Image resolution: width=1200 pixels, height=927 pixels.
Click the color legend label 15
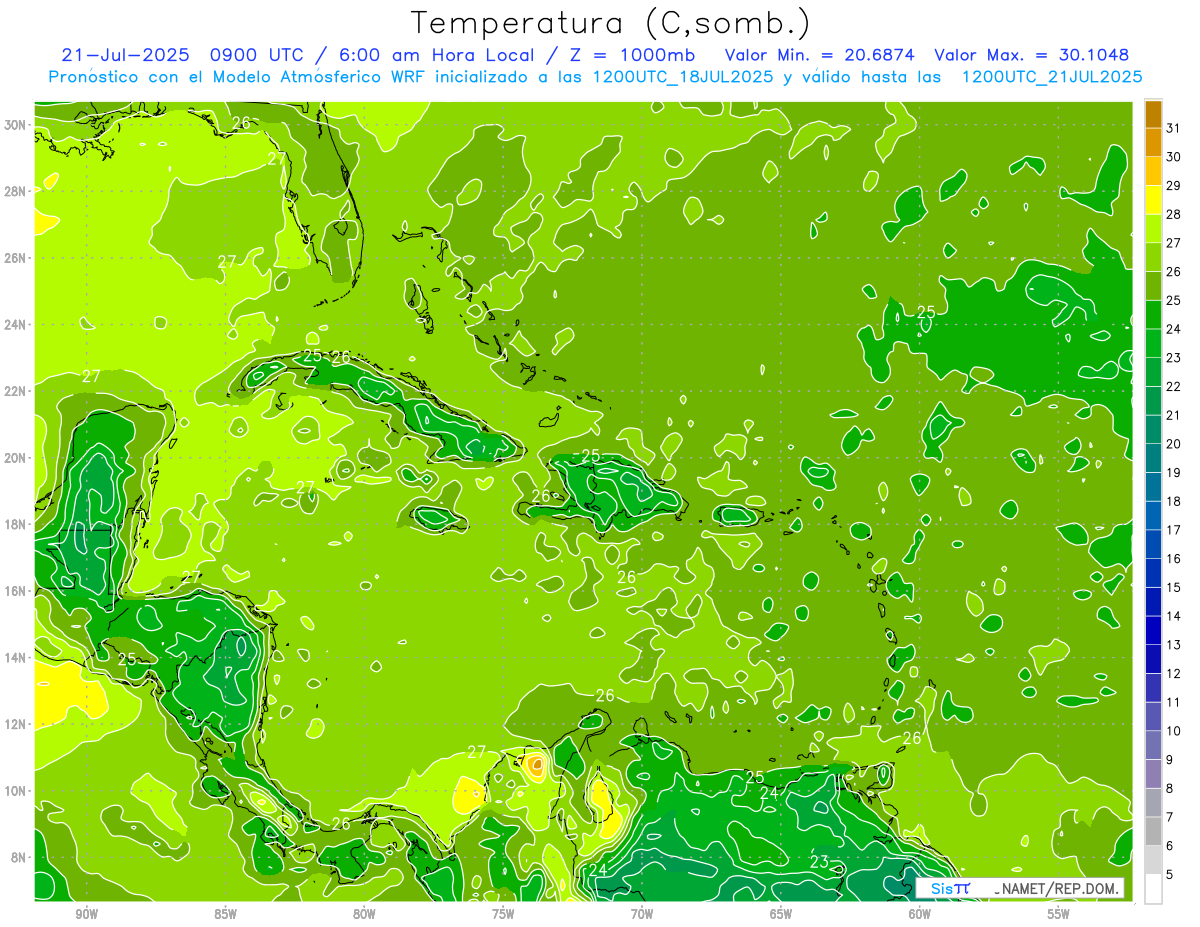[x=1174, y=587]
